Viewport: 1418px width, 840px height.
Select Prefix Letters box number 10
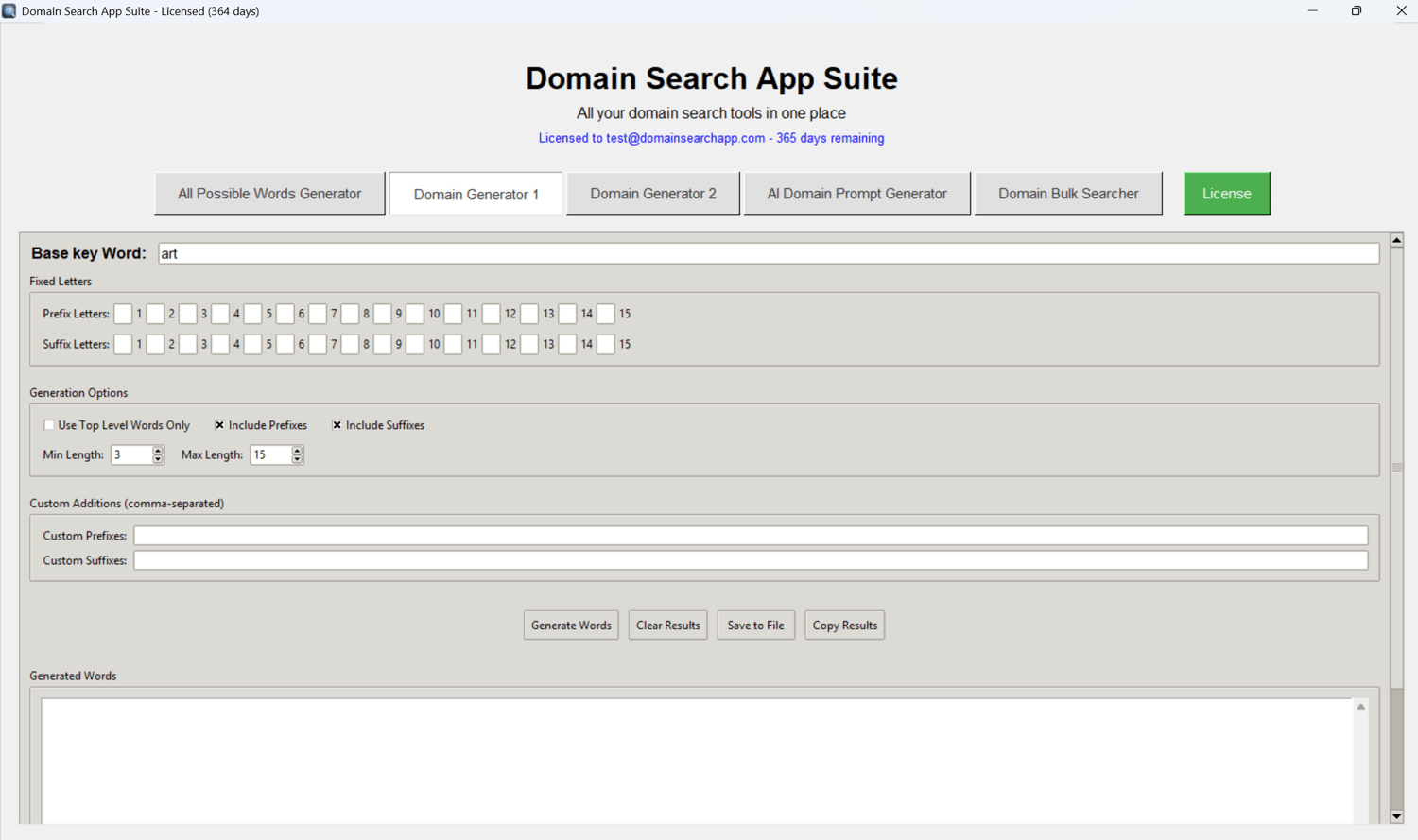tap(415, 314)
